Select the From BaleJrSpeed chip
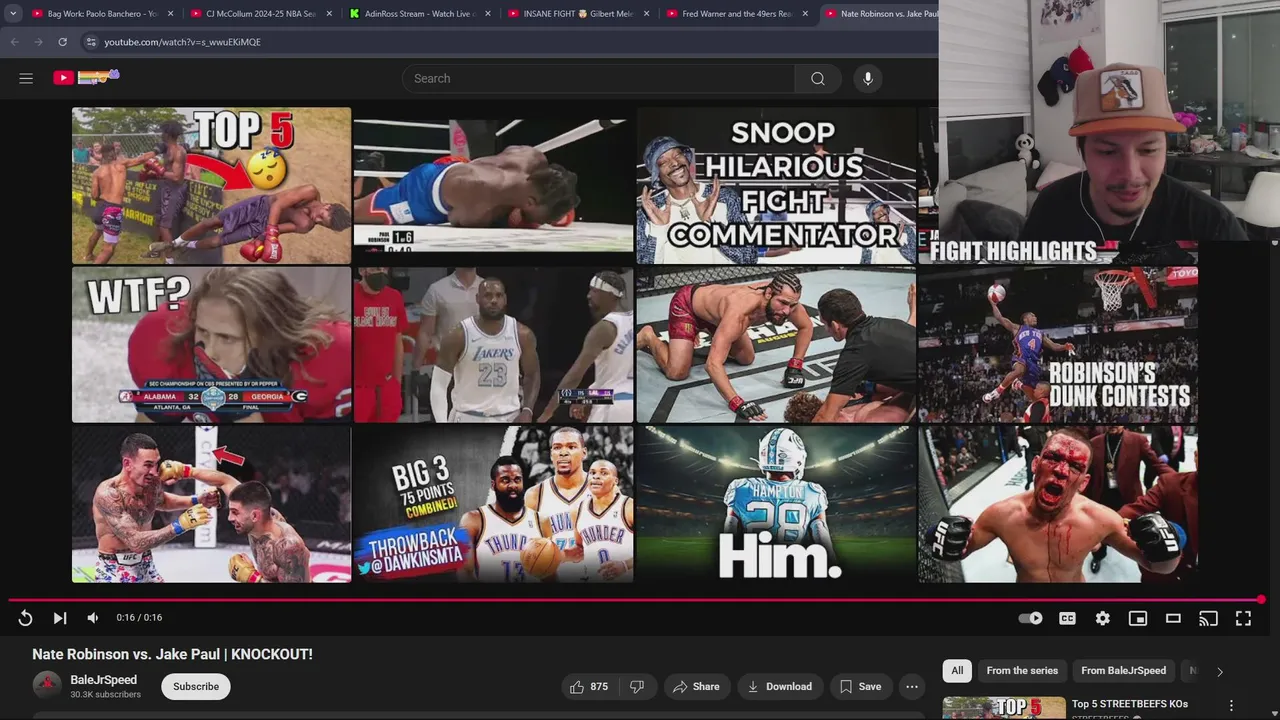The width and height of the screenshot is (1280, 720). tap(1123, 671)
